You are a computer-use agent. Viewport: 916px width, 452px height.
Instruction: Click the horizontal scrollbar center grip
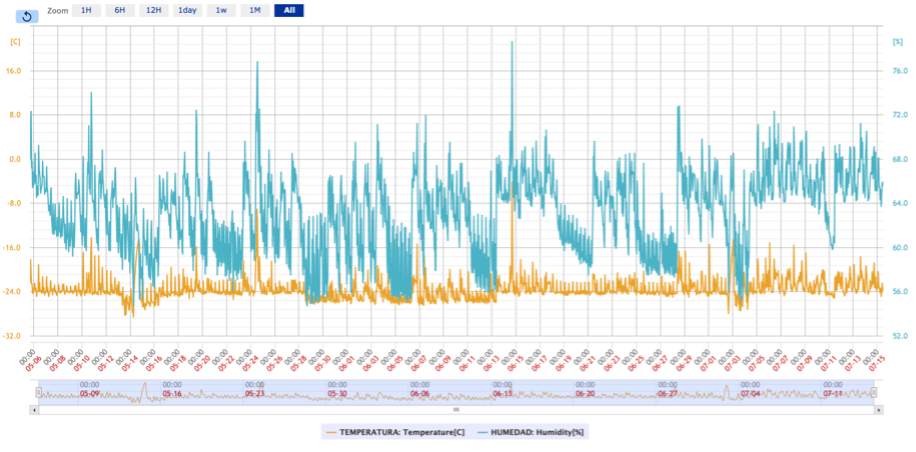point(456,409)
